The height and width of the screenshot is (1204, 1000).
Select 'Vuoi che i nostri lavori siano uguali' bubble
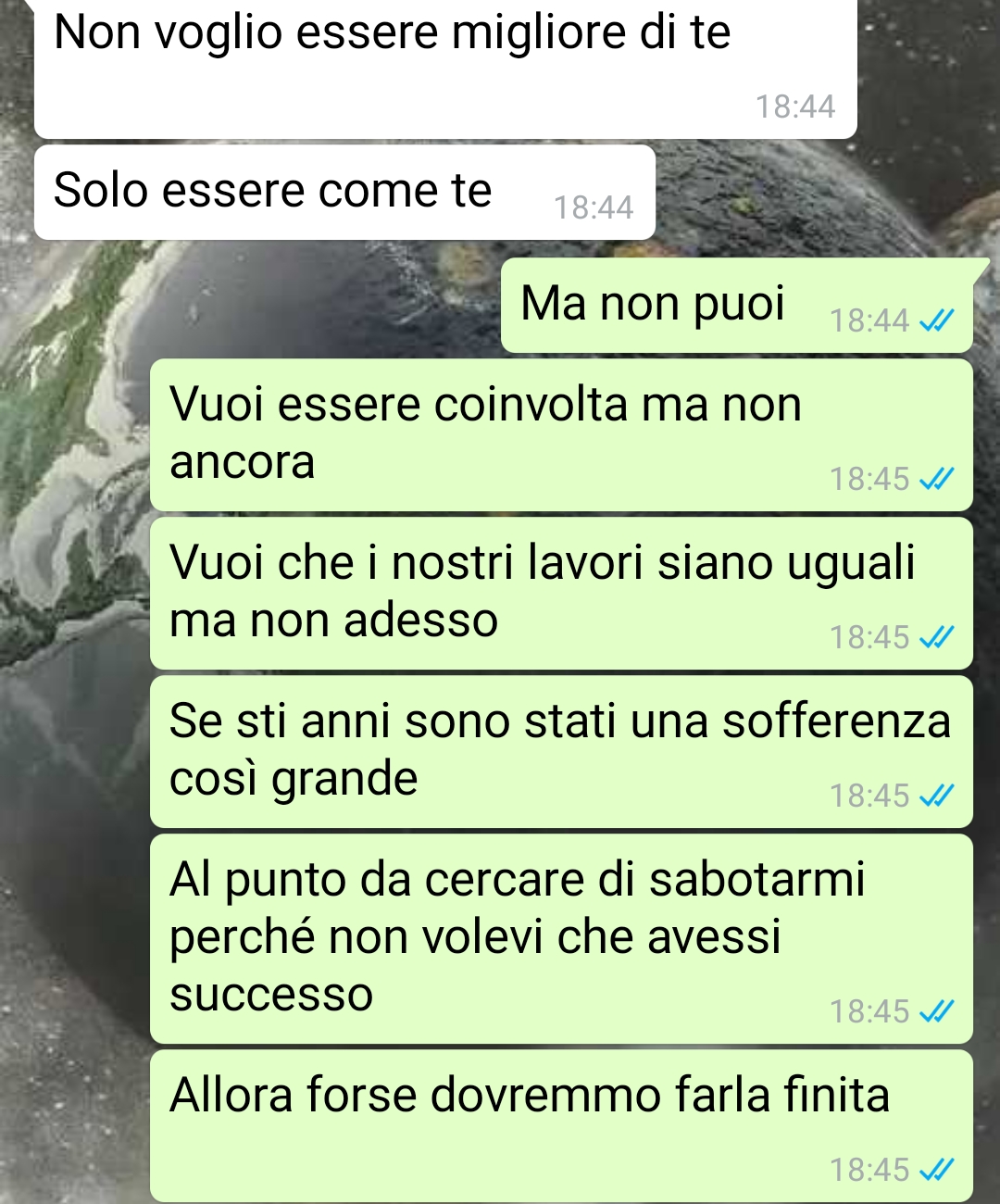pyautogui.click(x=561, y=593)
